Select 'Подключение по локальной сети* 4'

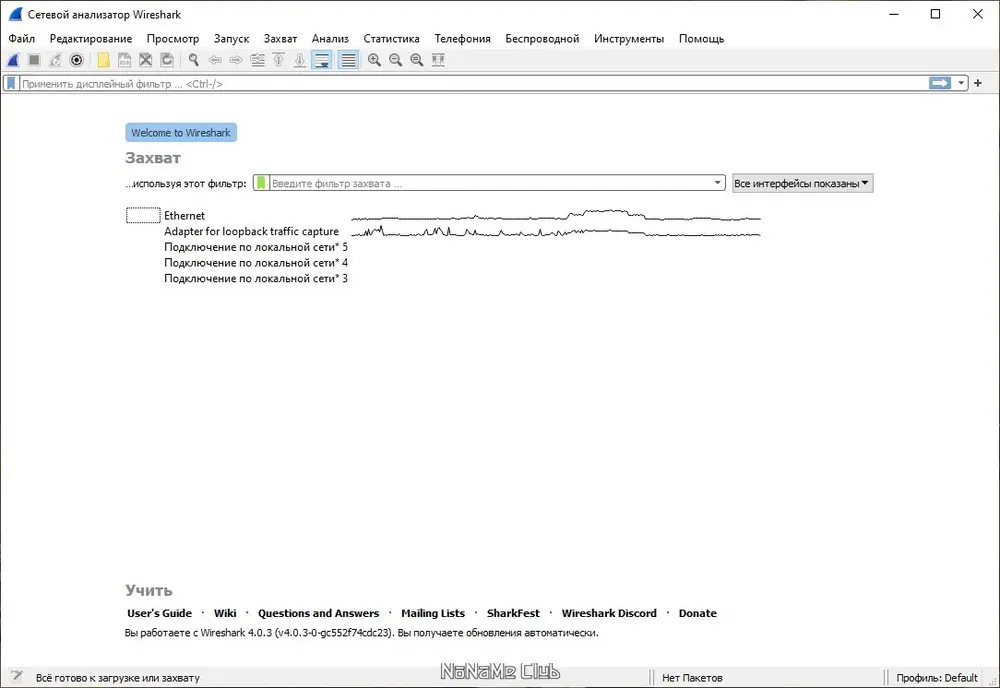click(256, 263)
